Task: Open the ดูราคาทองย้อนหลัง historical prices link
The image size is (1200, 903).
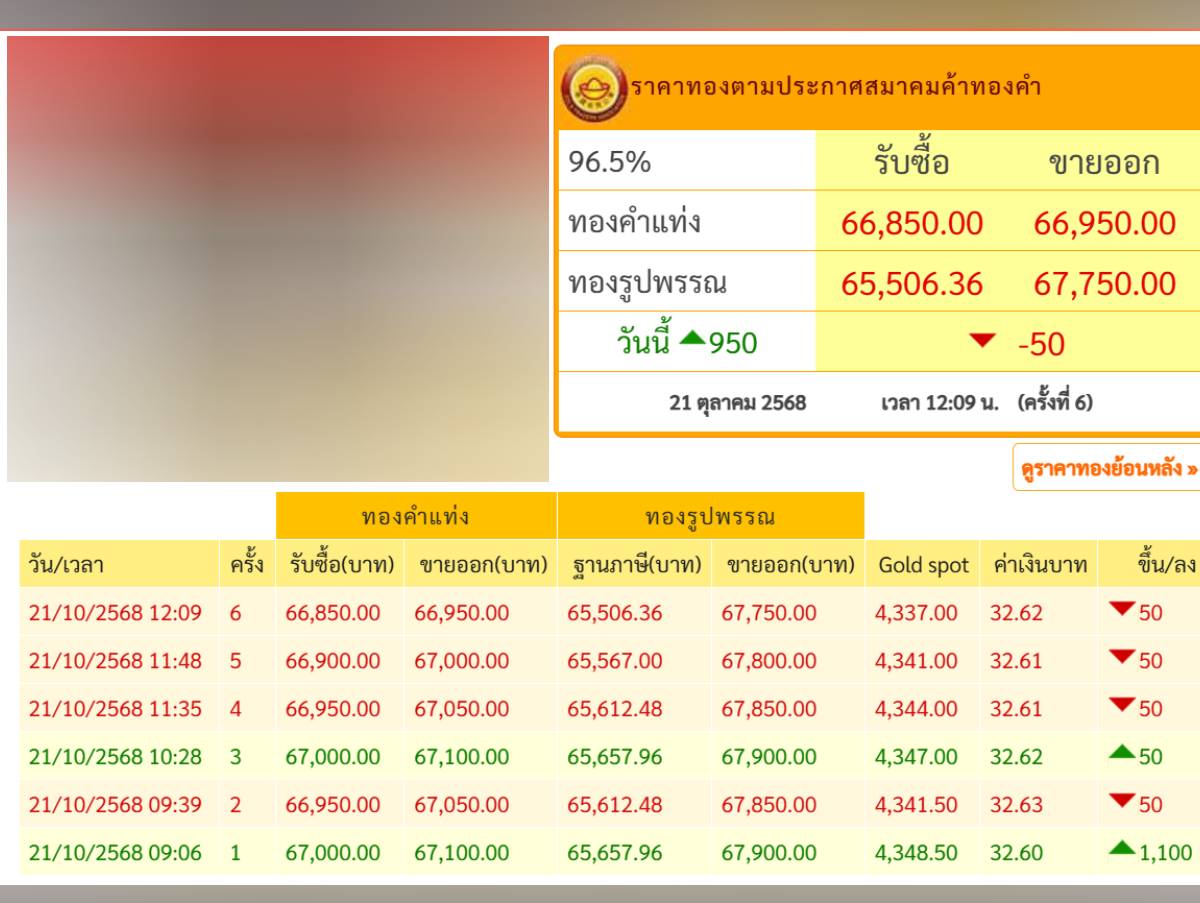Action: 1107,468
